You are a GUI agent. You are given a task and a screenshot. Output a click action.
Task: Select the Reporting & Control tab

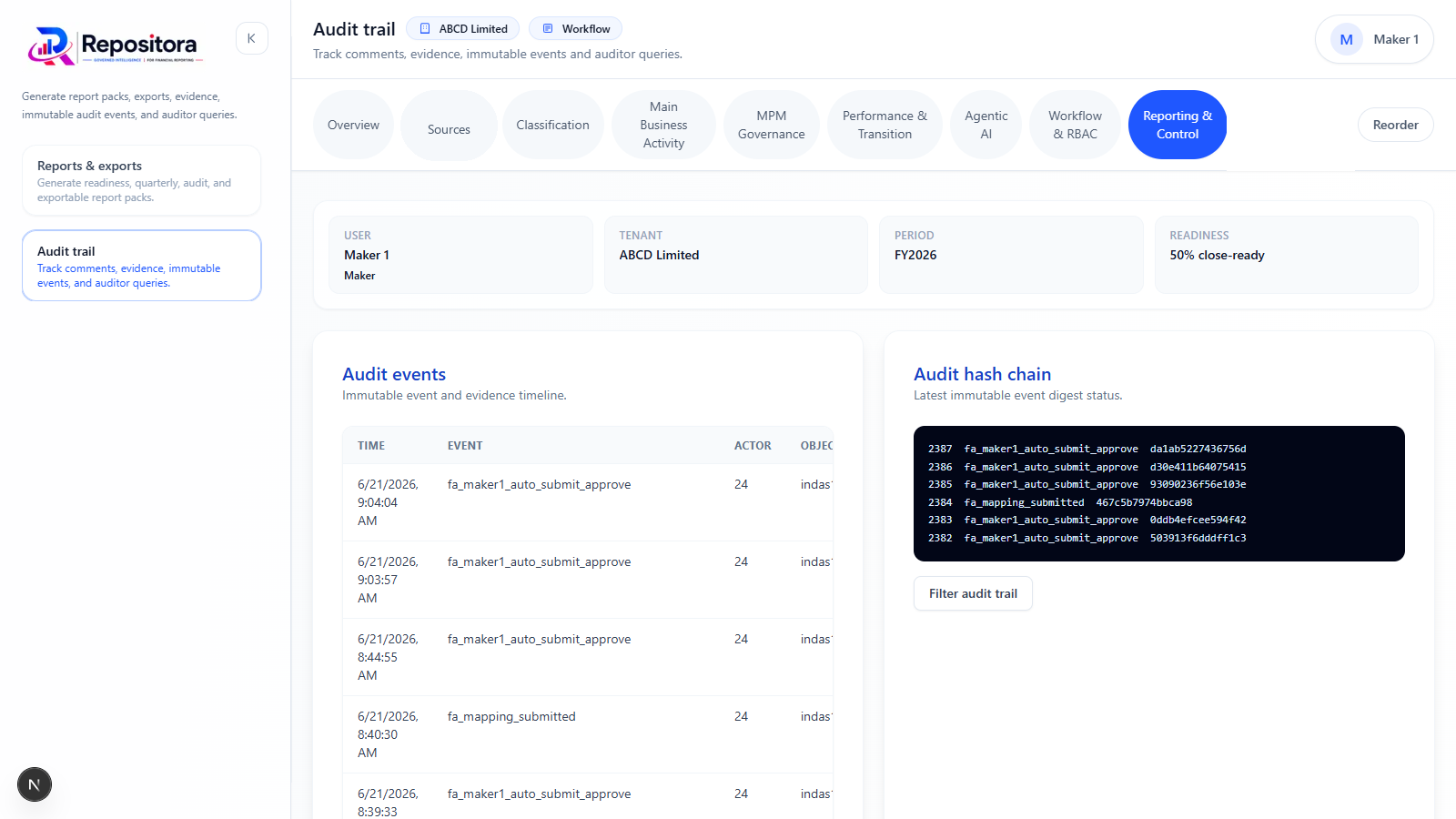point(1178,125)
